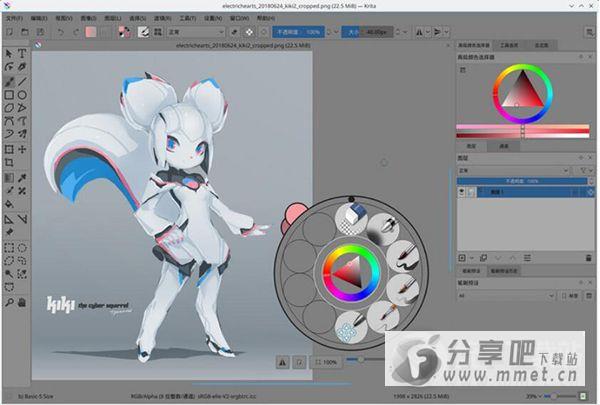The width and height of the screenshot is (600, 405).
Task: Toggle visibility eye of layer 1
Action: coord(462,192)
